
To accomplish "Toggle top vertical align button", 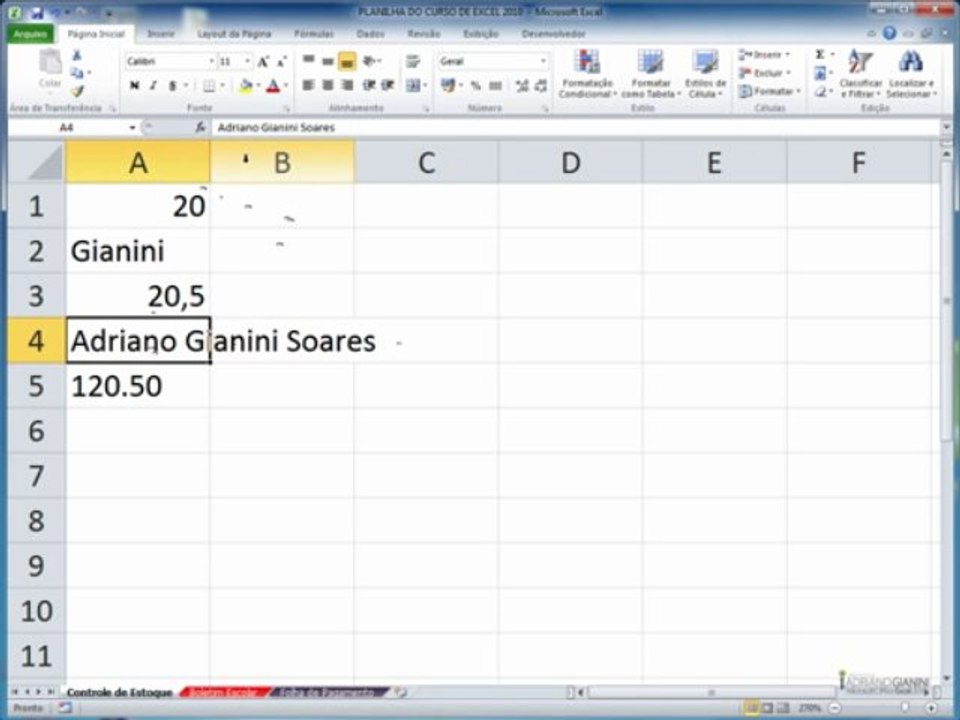I will pos(309,61).
